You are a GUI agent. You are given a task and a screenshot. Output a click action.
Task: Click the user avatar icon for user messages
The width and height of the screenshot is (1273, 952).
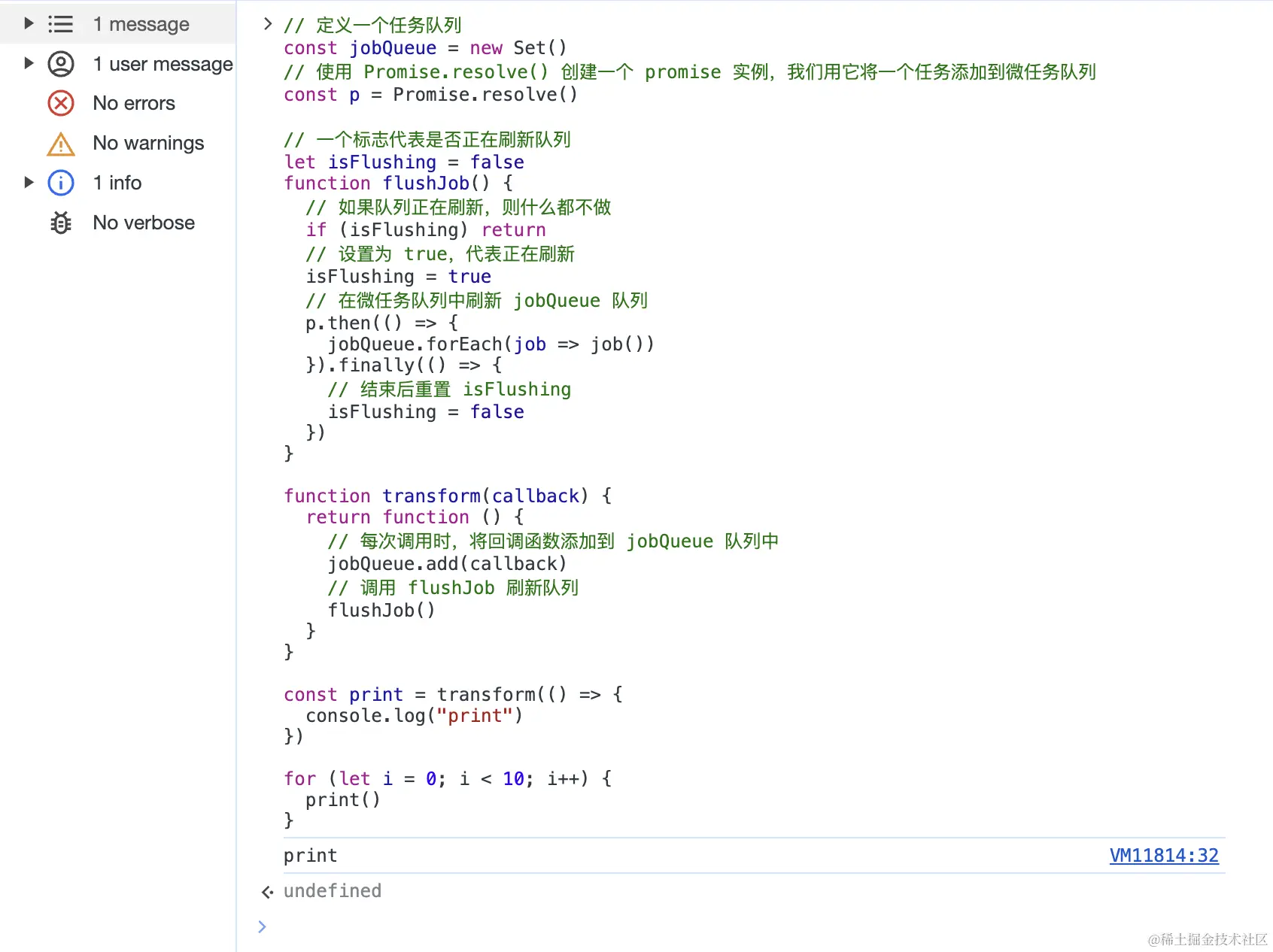[61, 64]
